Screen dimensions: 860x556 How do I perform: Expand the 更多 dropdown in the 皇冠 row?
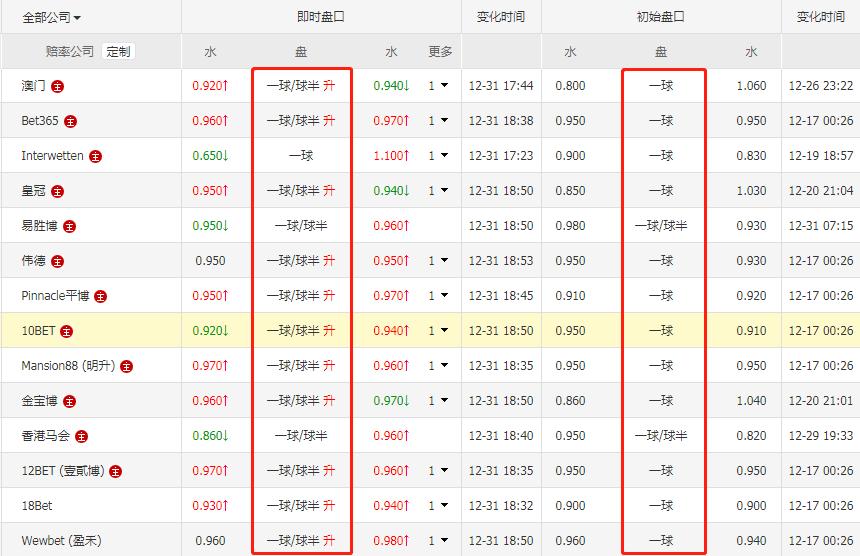pos(438,191)
